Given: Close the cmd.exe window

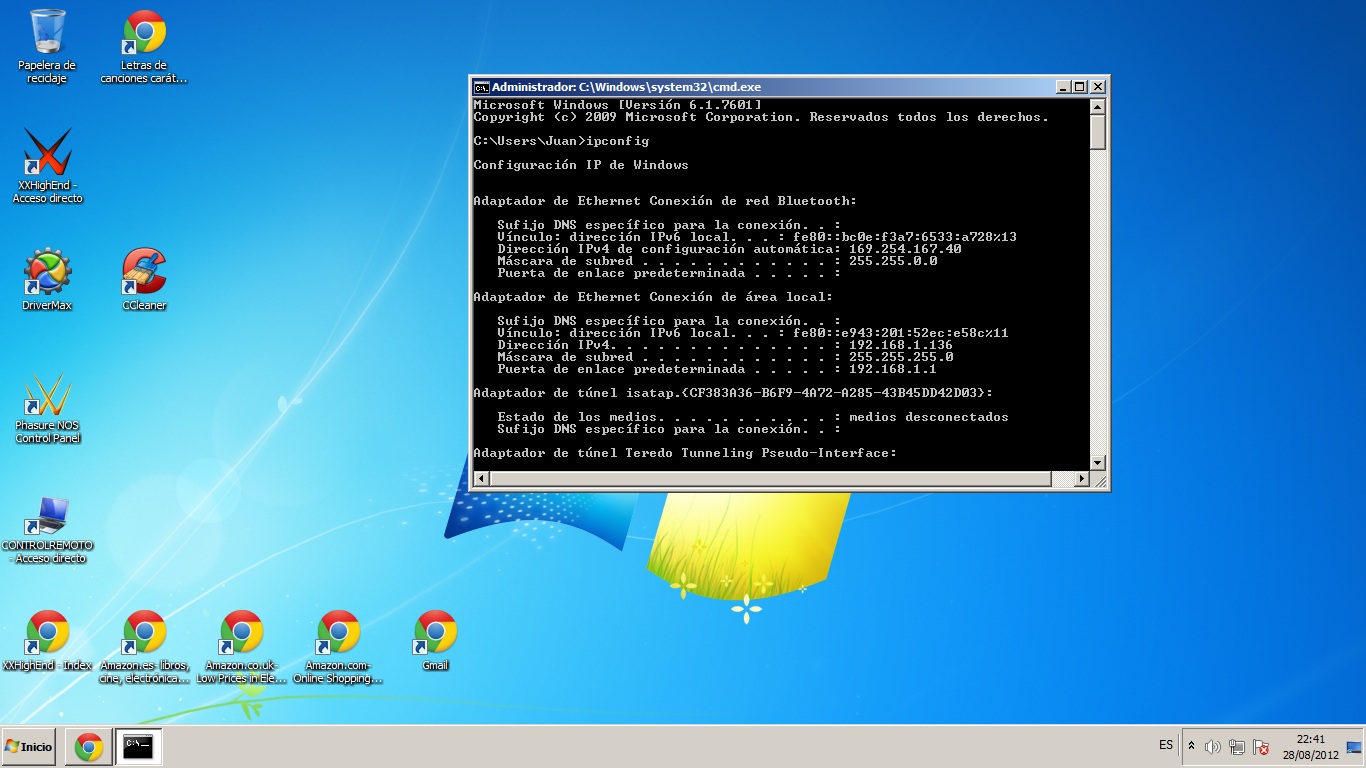Looking at the screenshot, I should coord(1097,87).
